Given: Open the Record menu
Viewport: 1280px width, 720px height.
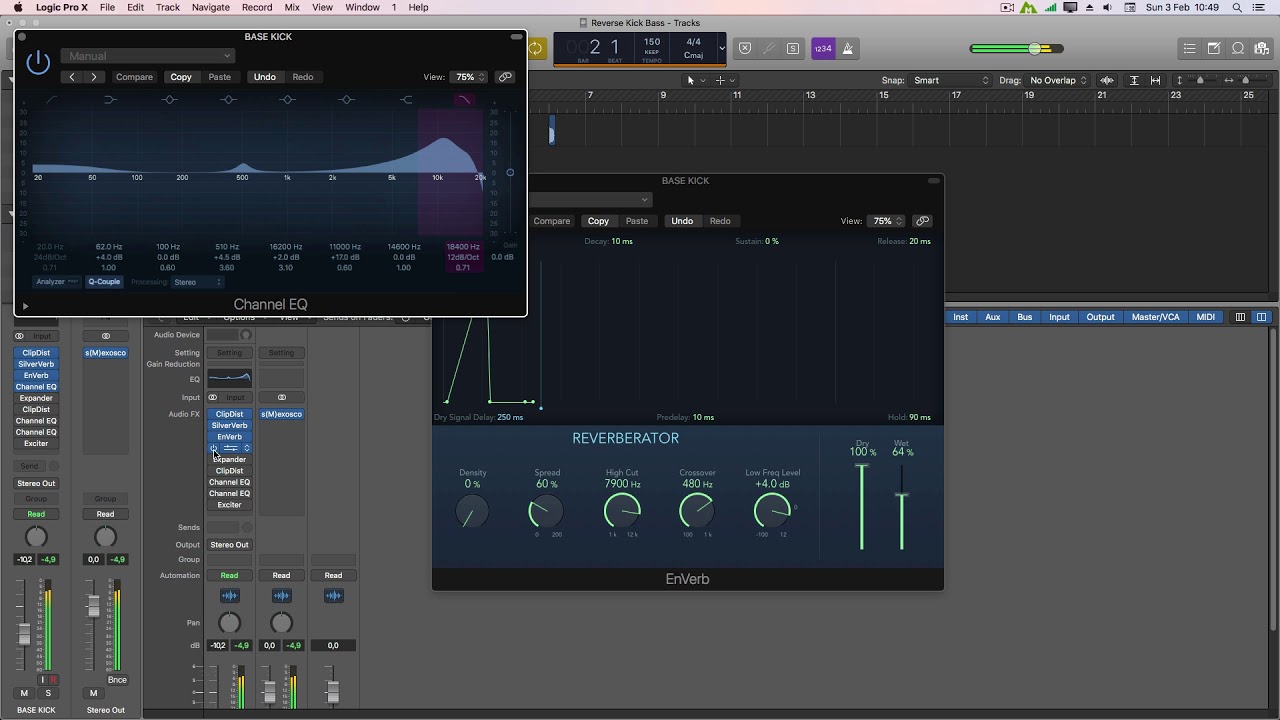Looking at the screenshot, I should tap(257, 7).
